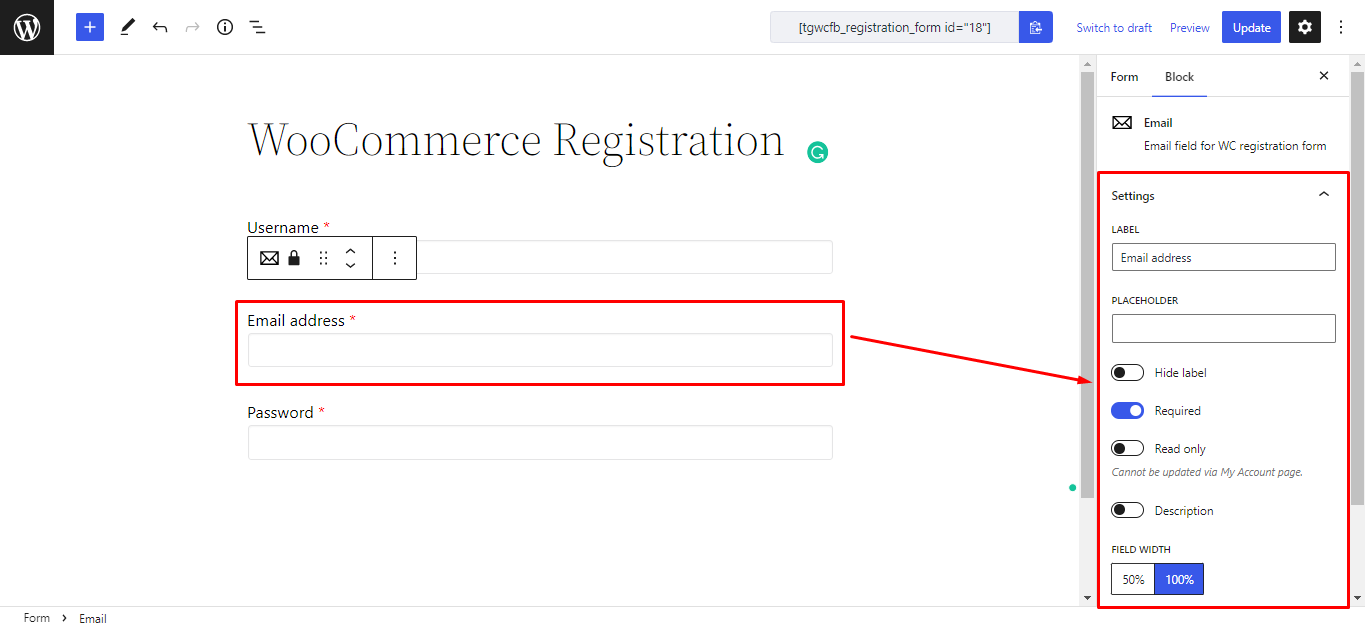This screenshot has height=628, width=1365.
Task: Disable the Required toggle
Action: pyautogui.click(x=1126, y=410)
